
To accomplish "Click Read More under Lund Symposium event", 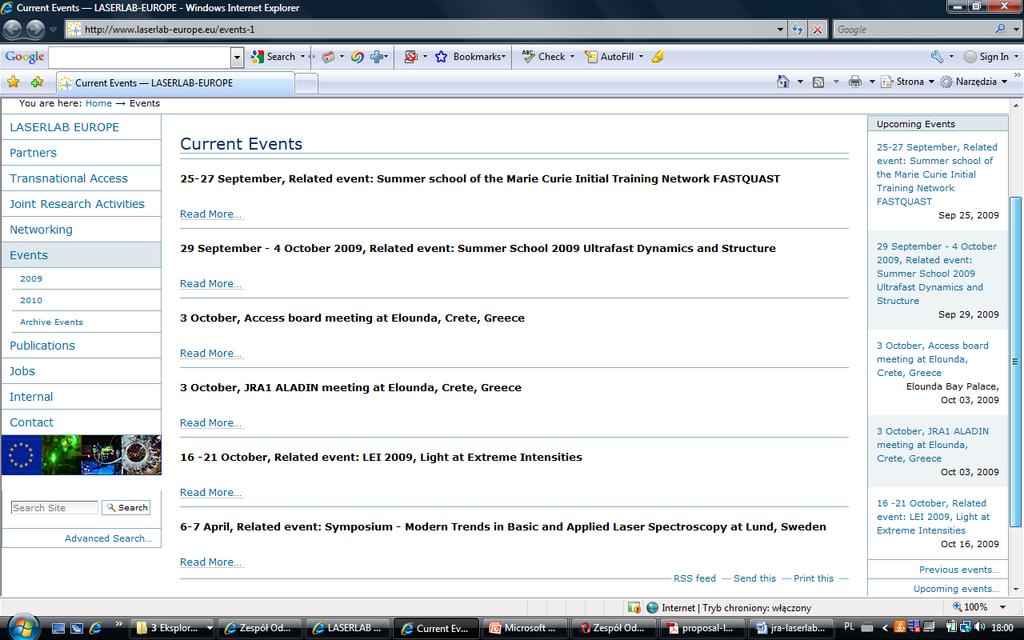I will click(211, 562).
